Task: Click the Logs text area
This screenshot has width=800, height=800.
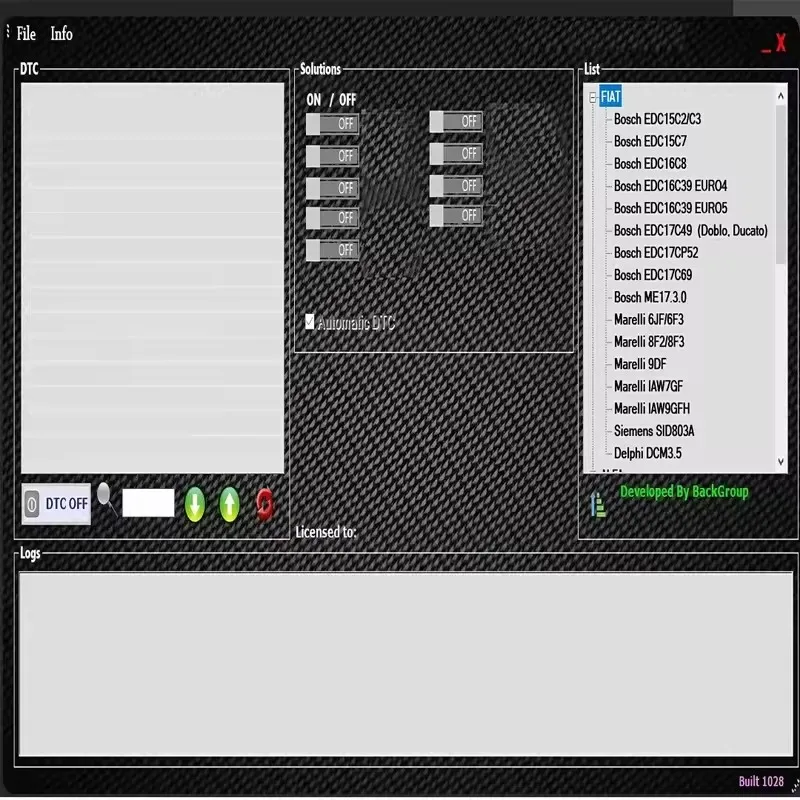Action: click(406, 664)
